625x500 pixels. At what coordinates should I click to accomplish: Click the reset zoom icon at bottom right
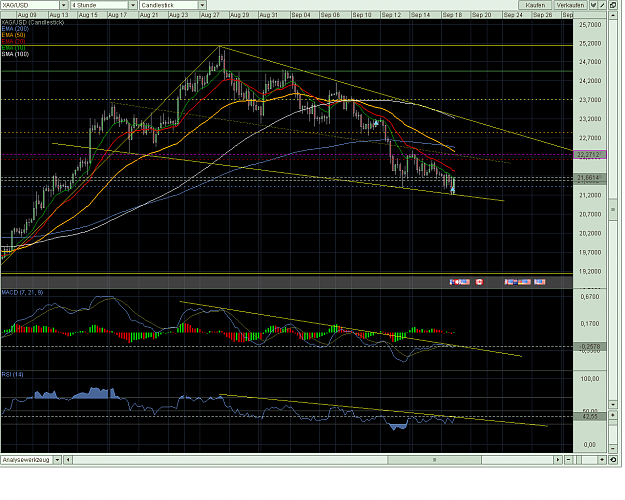pyautogui.click(x=613, y=460)
